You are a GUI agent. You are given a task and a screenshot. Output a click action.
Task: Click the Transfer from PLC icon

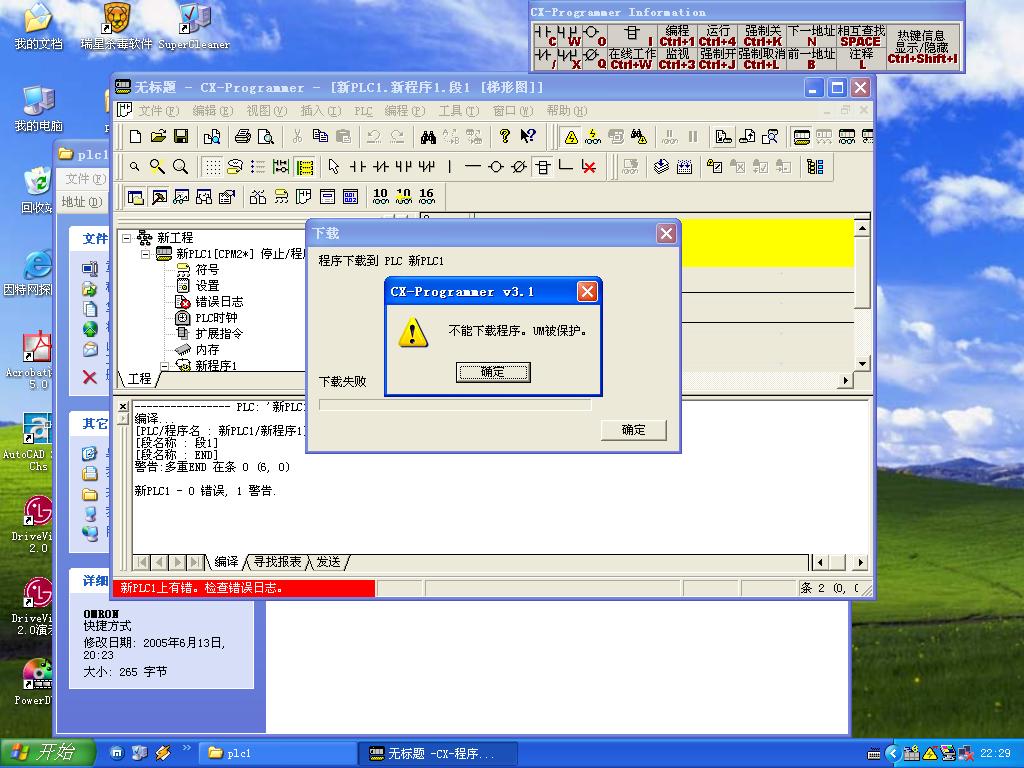(x=746, y=136)
